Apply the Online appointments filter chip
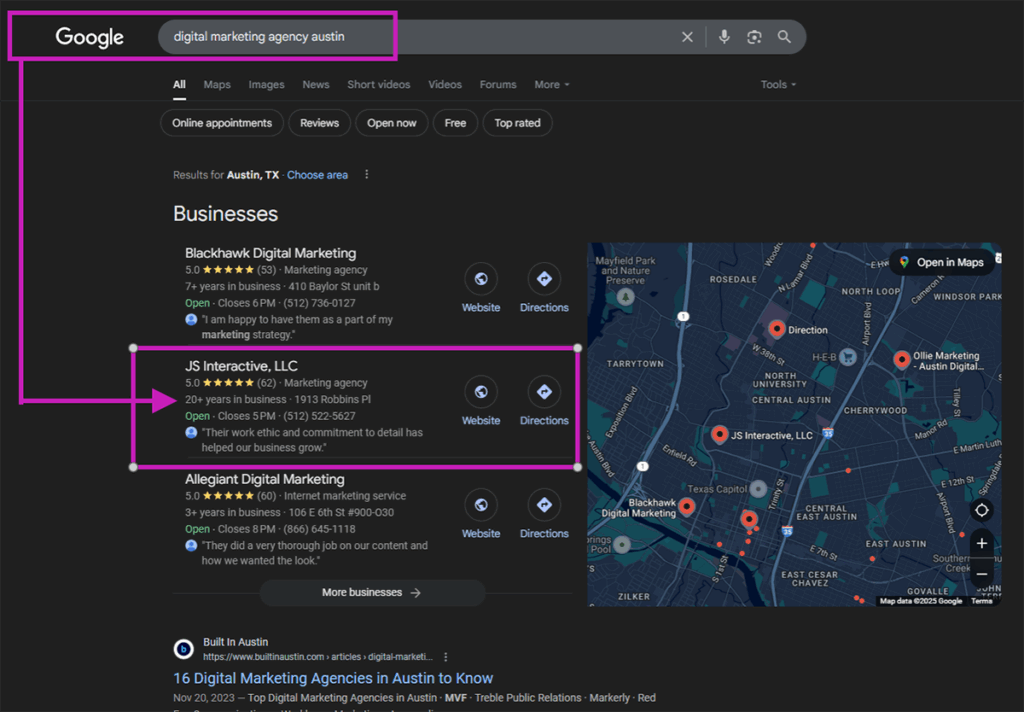Viewport: 1024px width, 712px height. (x=222, y=123)
